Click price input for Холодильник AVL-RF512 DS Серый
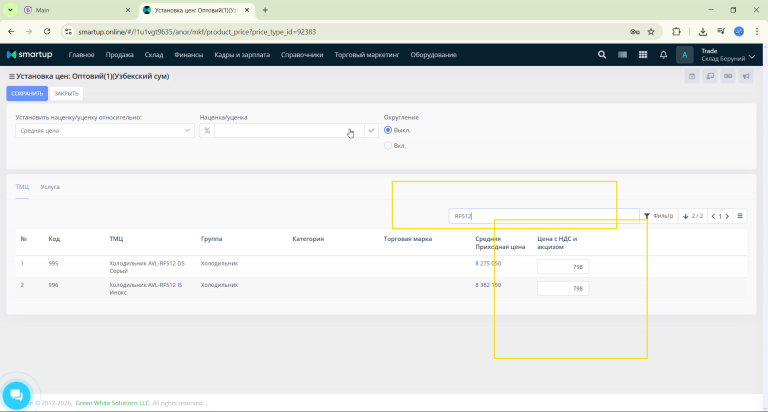 563,267
